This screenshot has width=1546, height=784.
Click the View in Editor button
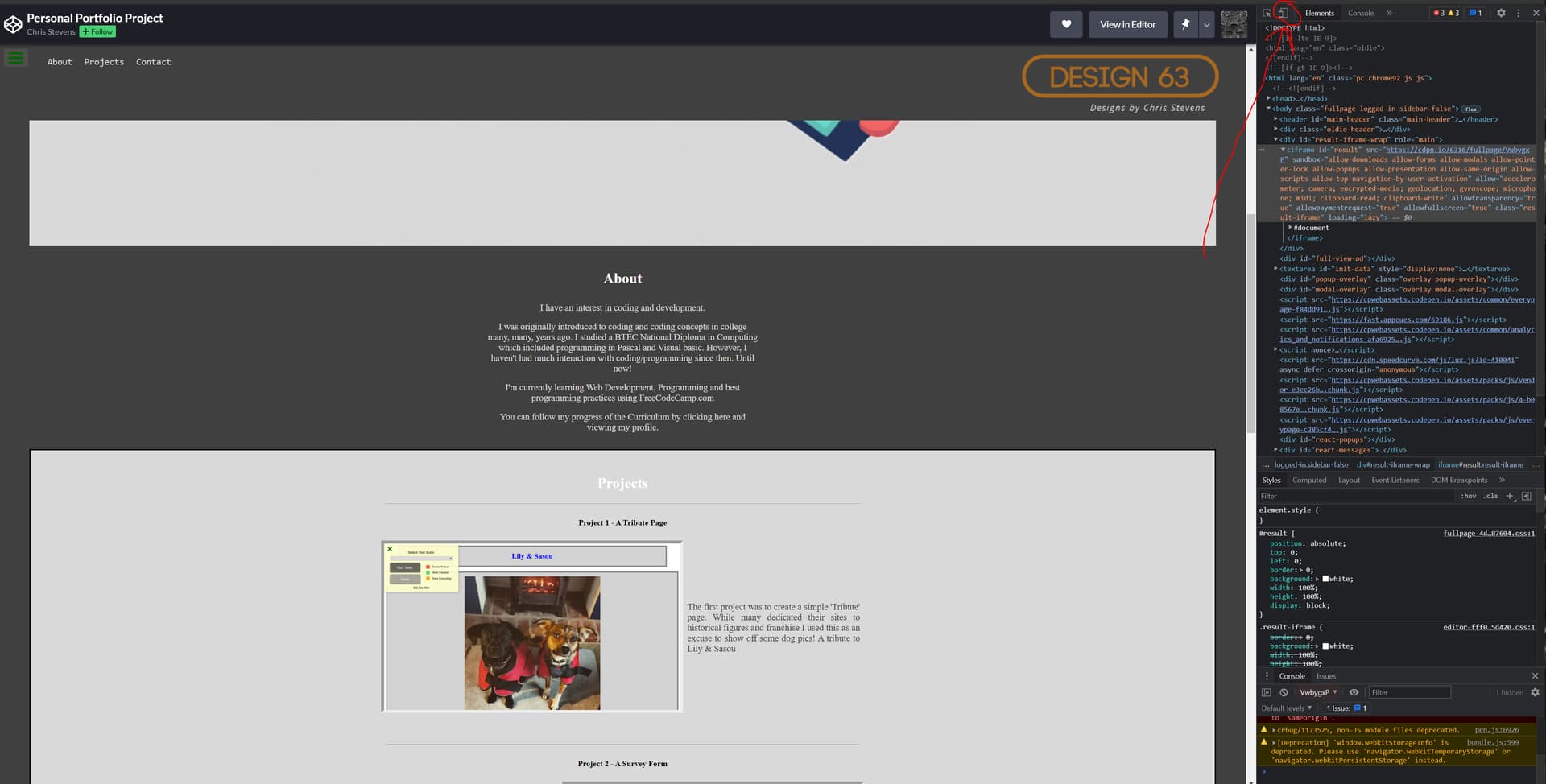(x=1127, y=24)
